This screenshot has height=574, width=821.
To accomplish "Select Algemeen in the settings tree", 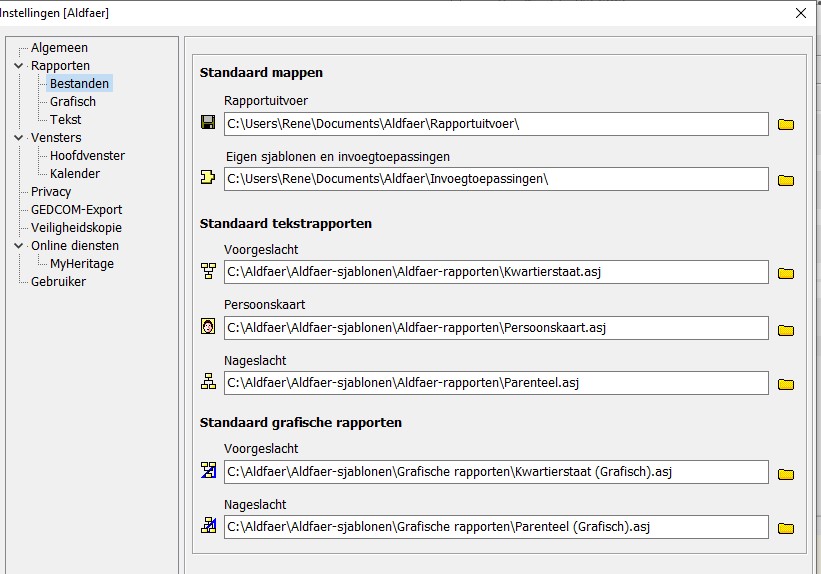I will 59,48.
